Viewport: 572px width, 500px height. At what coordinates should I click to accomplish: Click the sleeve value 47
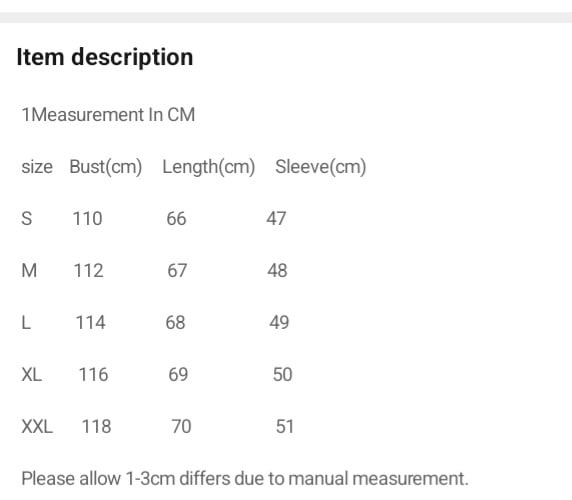pyautogui.click(x=276, y=219)
